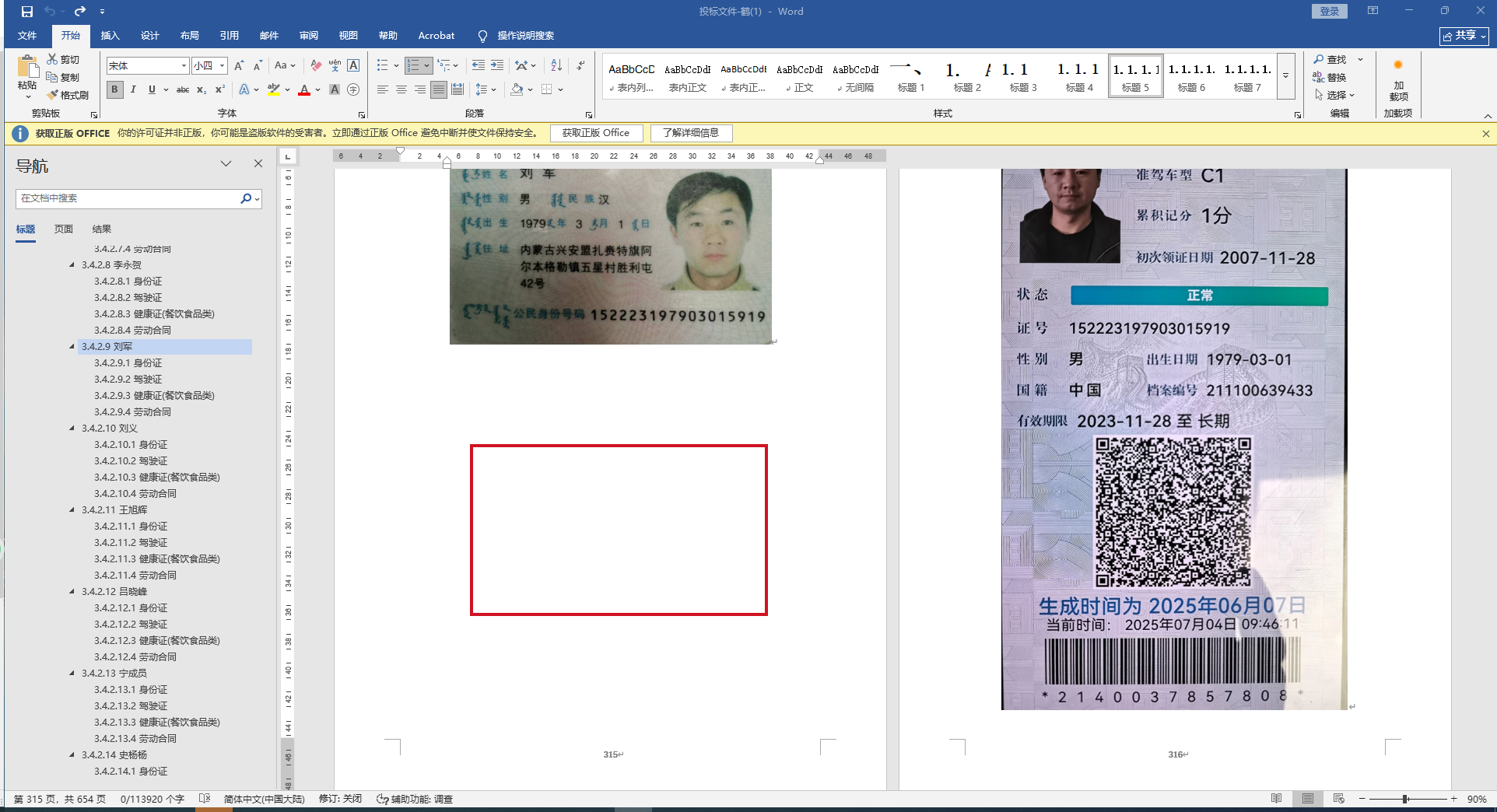
Task: Close the yellow license warning bar
Action: click(x=1485, y=134)
